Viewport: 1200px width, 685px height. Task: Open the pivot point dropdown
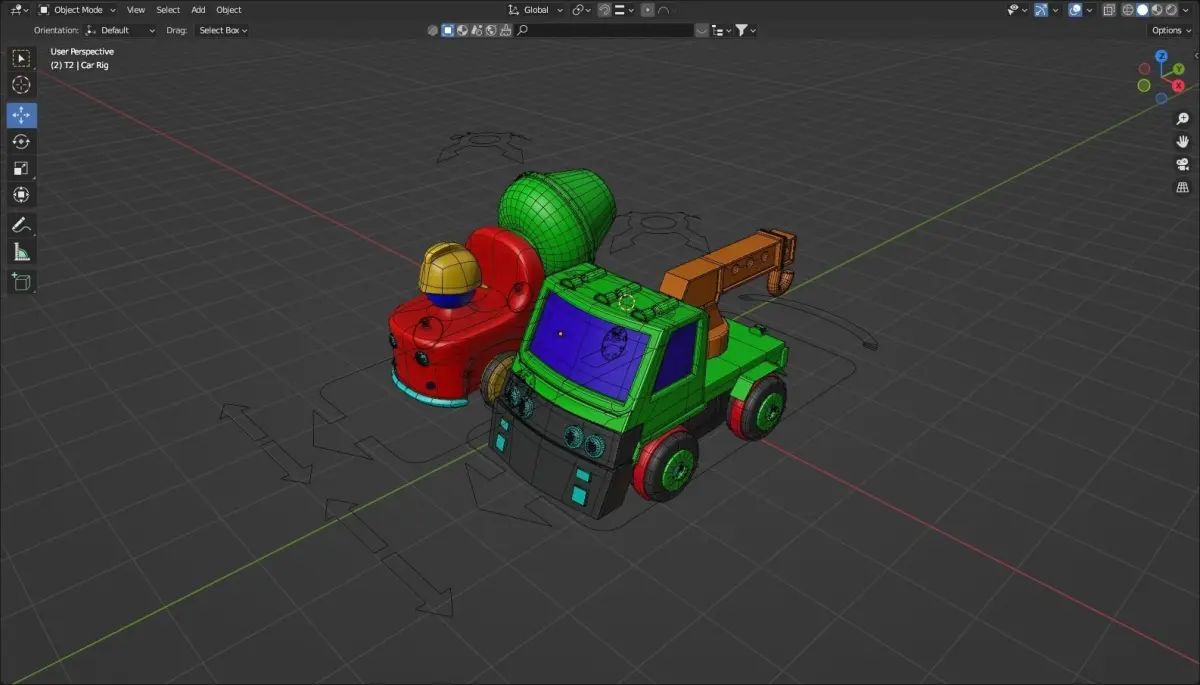coord(581,10)
